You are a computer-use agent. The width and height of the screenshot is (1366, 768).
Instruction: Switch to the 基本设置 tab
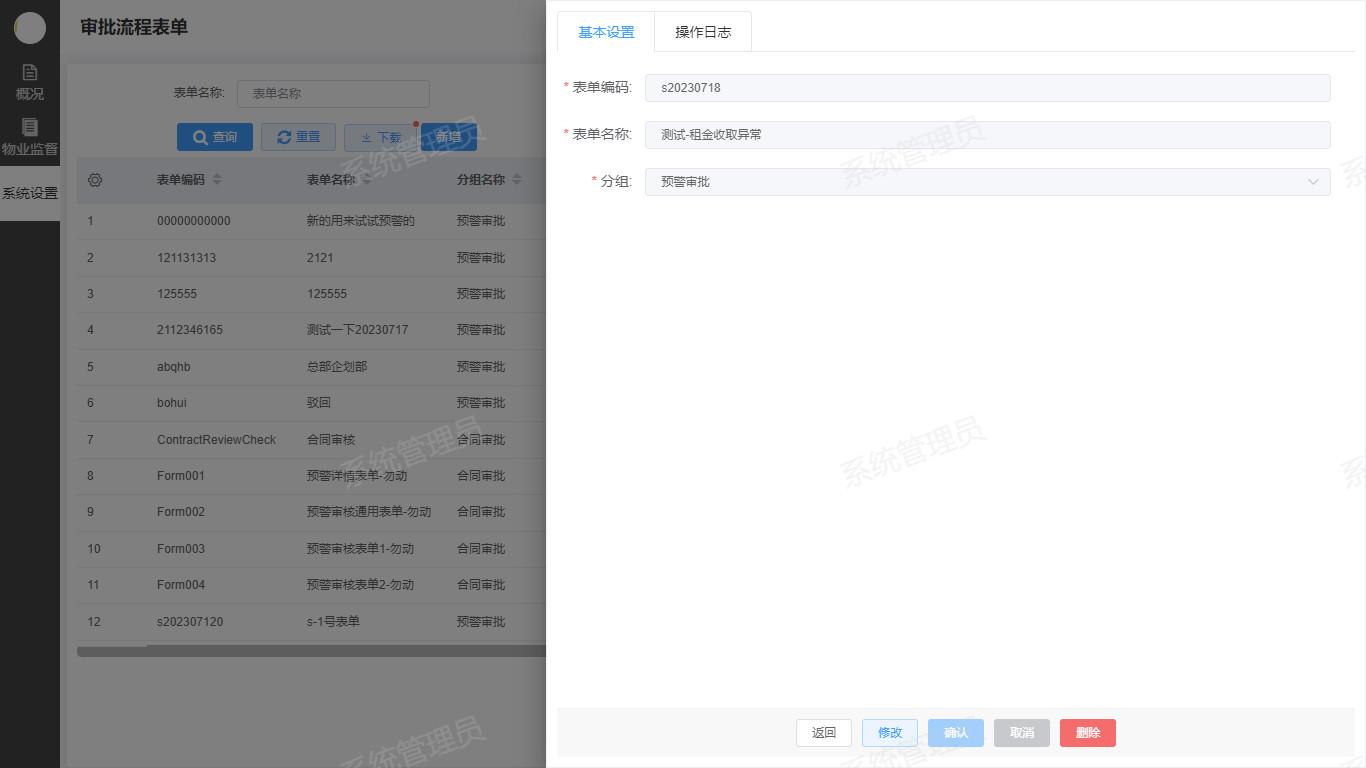pyautogui.click(x=606, y=32)
